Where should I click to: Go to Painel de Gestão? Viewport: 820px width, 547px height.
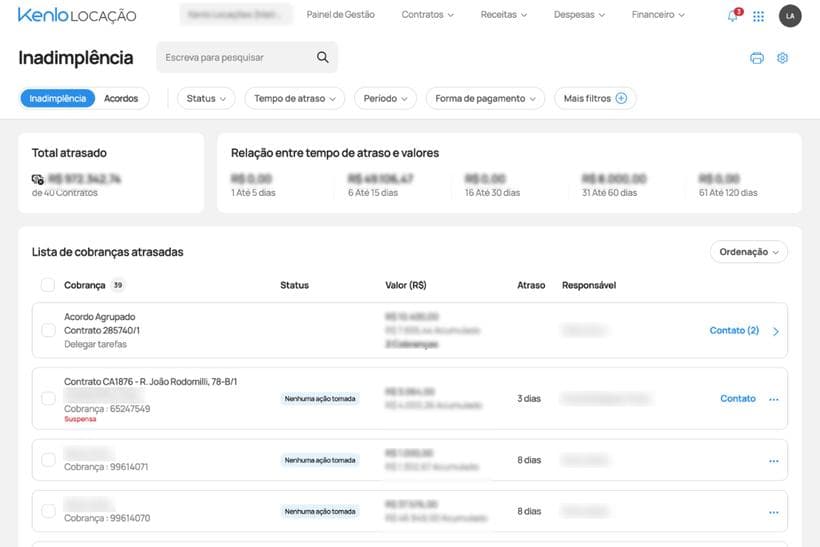pyautogui.click(x=340, y=15)
